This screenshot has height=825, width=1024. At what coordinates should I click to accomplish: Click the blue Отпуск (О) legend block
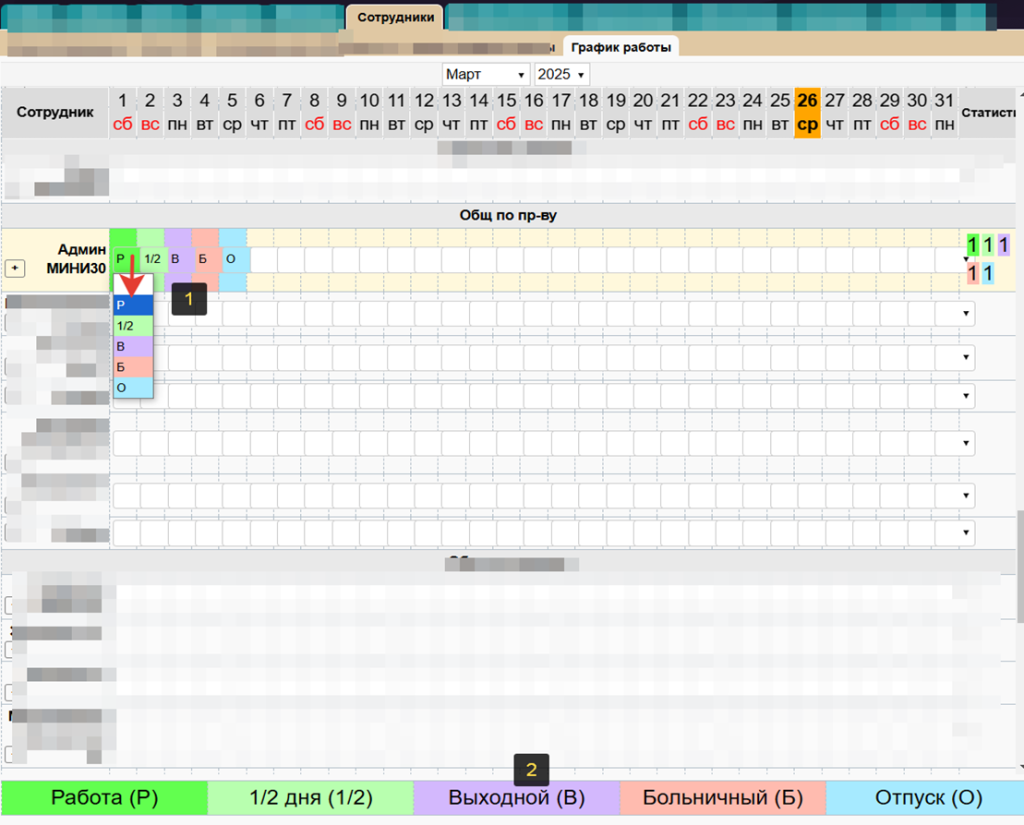928,798
